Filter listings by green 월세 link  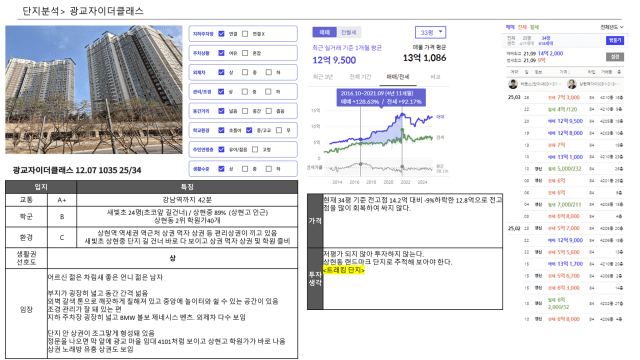pos(534,27)
